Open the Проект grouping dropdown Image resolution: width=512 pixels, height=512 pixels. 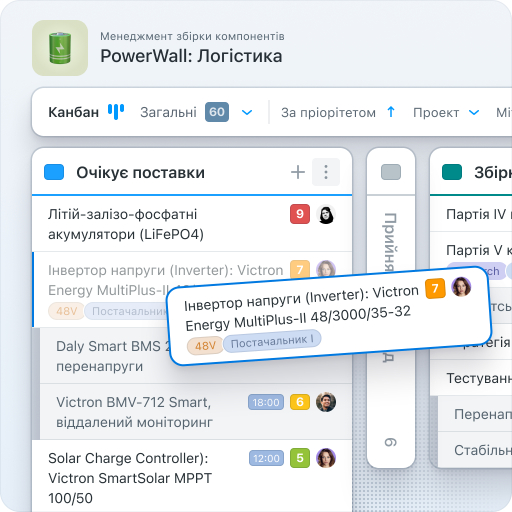(436, 113)
